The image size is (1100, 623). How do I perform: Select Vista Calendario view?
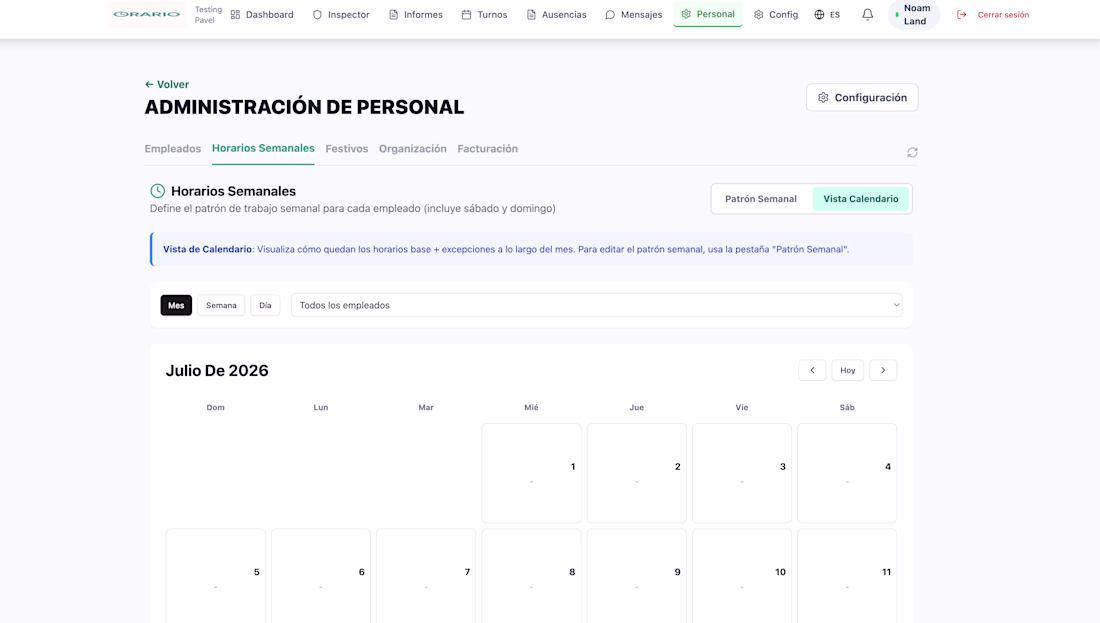click(x=861, y=199)
